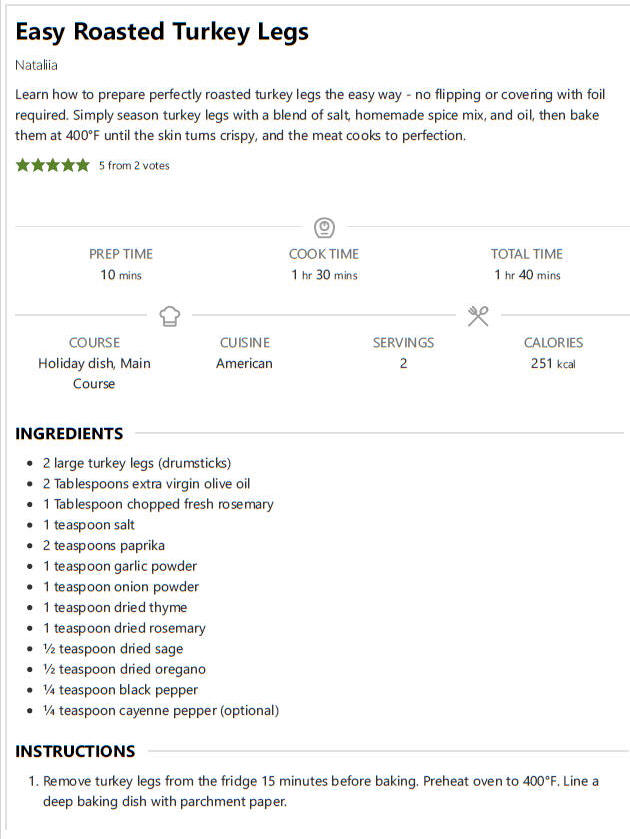Click the fourth green rating star
The width and height of the screenshot is (630, 839).
pos(67,165)
